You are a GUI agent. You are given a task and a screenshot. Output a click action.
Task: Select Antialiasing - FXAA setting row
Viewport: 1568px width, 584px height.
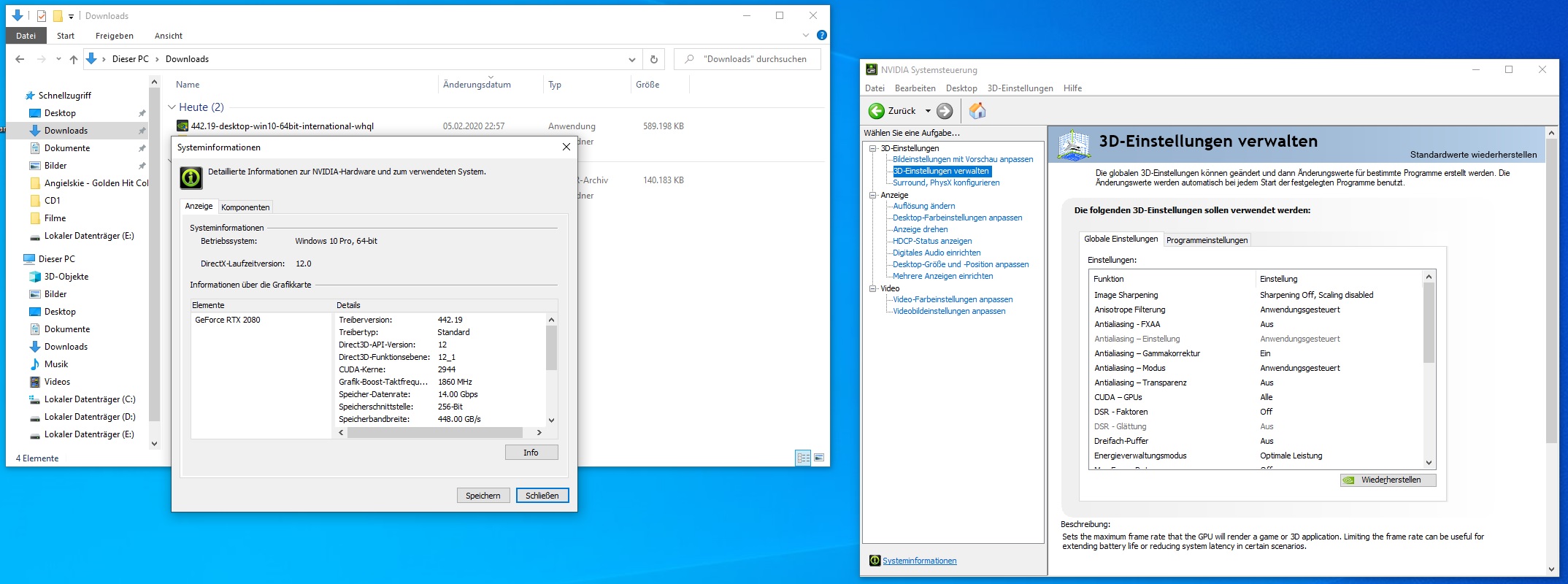click(1255, 324)
